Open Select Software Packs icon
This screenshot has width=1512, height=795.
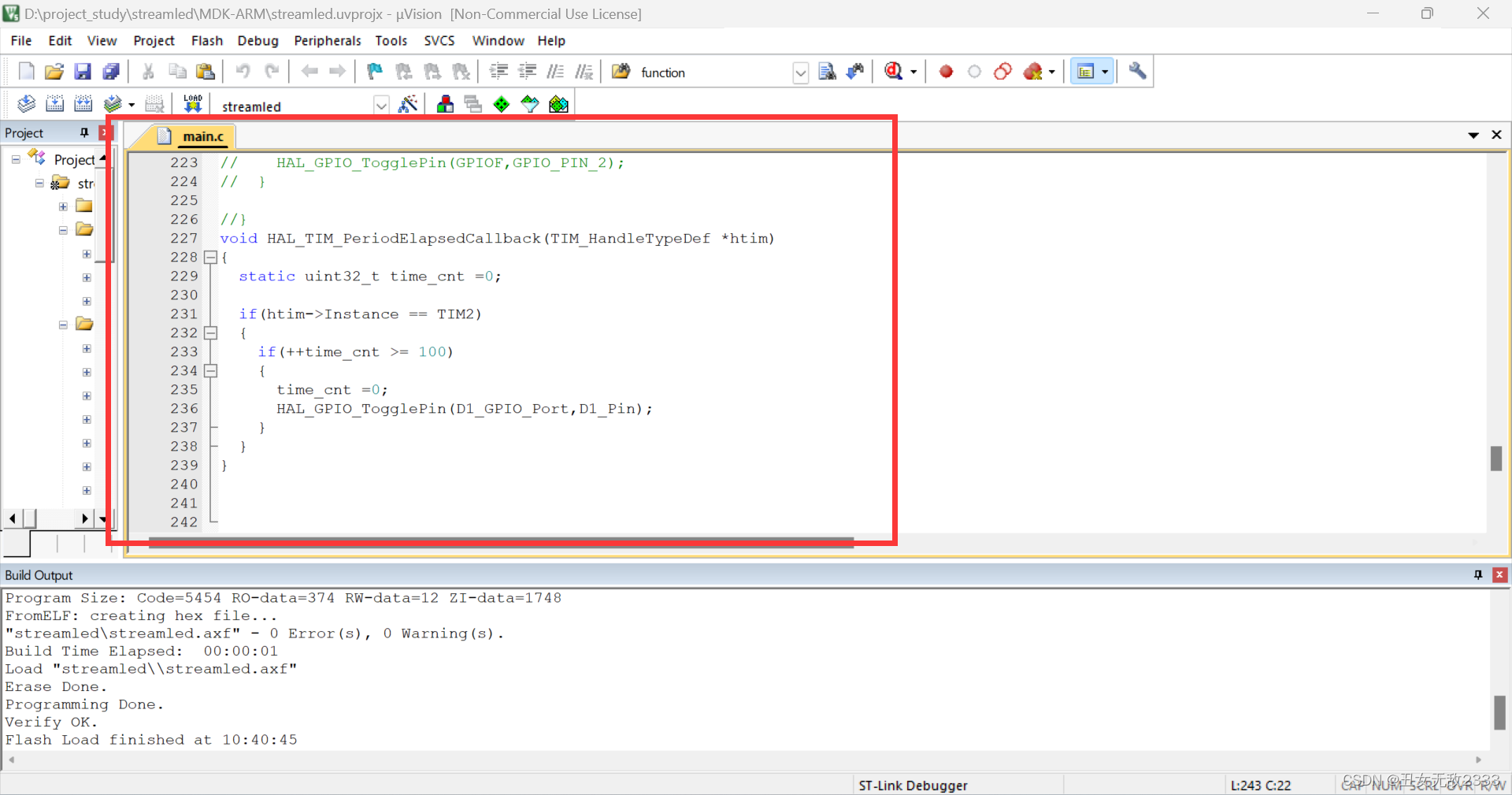tap(530, 103)
